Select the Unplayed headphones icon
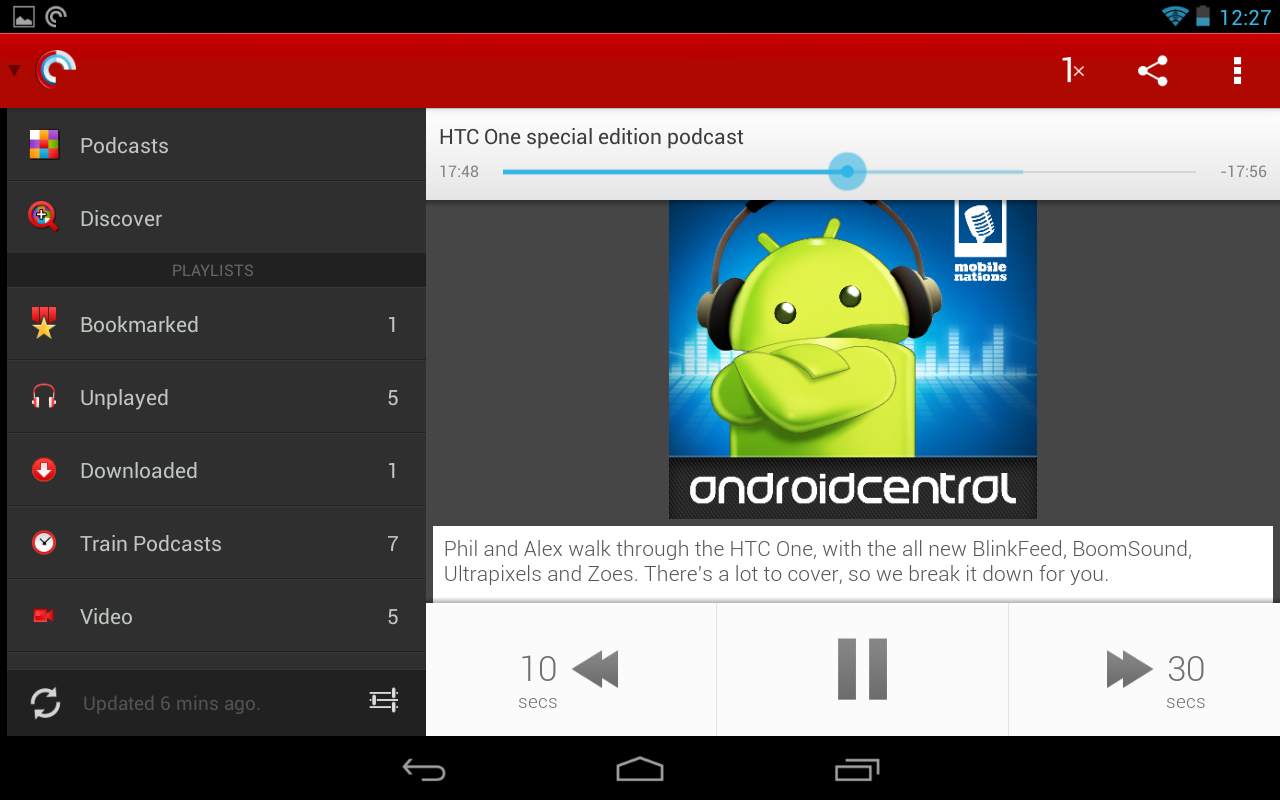The image size is (1280, 800). (44, 397)
